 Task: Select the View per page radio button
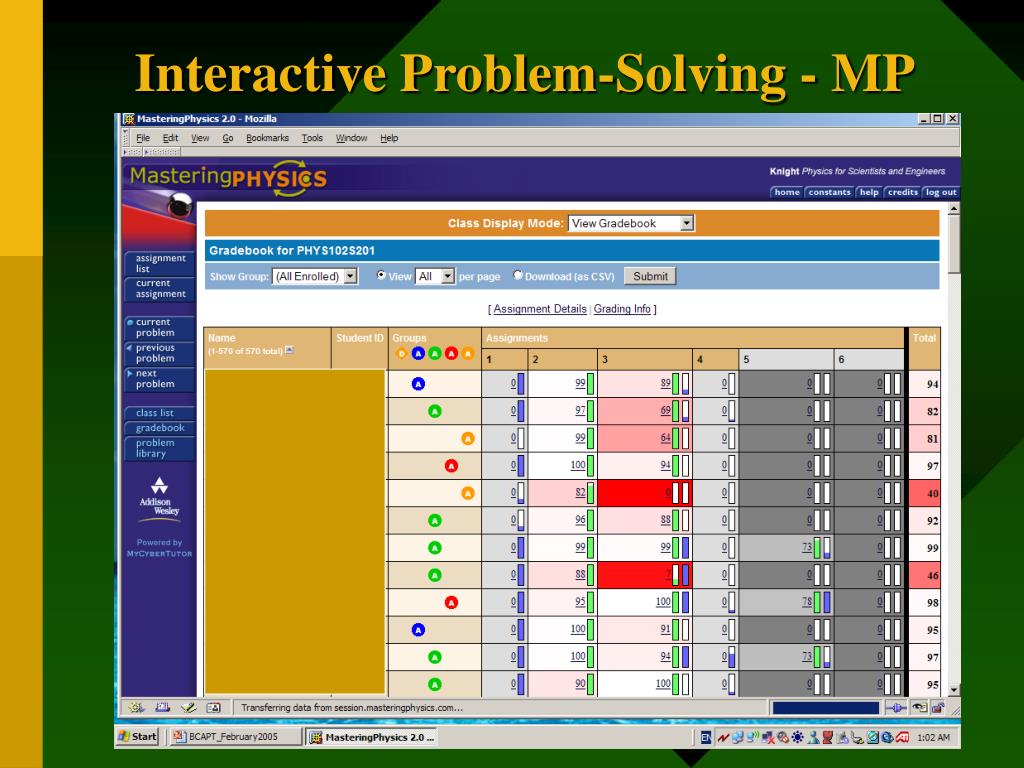[381, 276]
